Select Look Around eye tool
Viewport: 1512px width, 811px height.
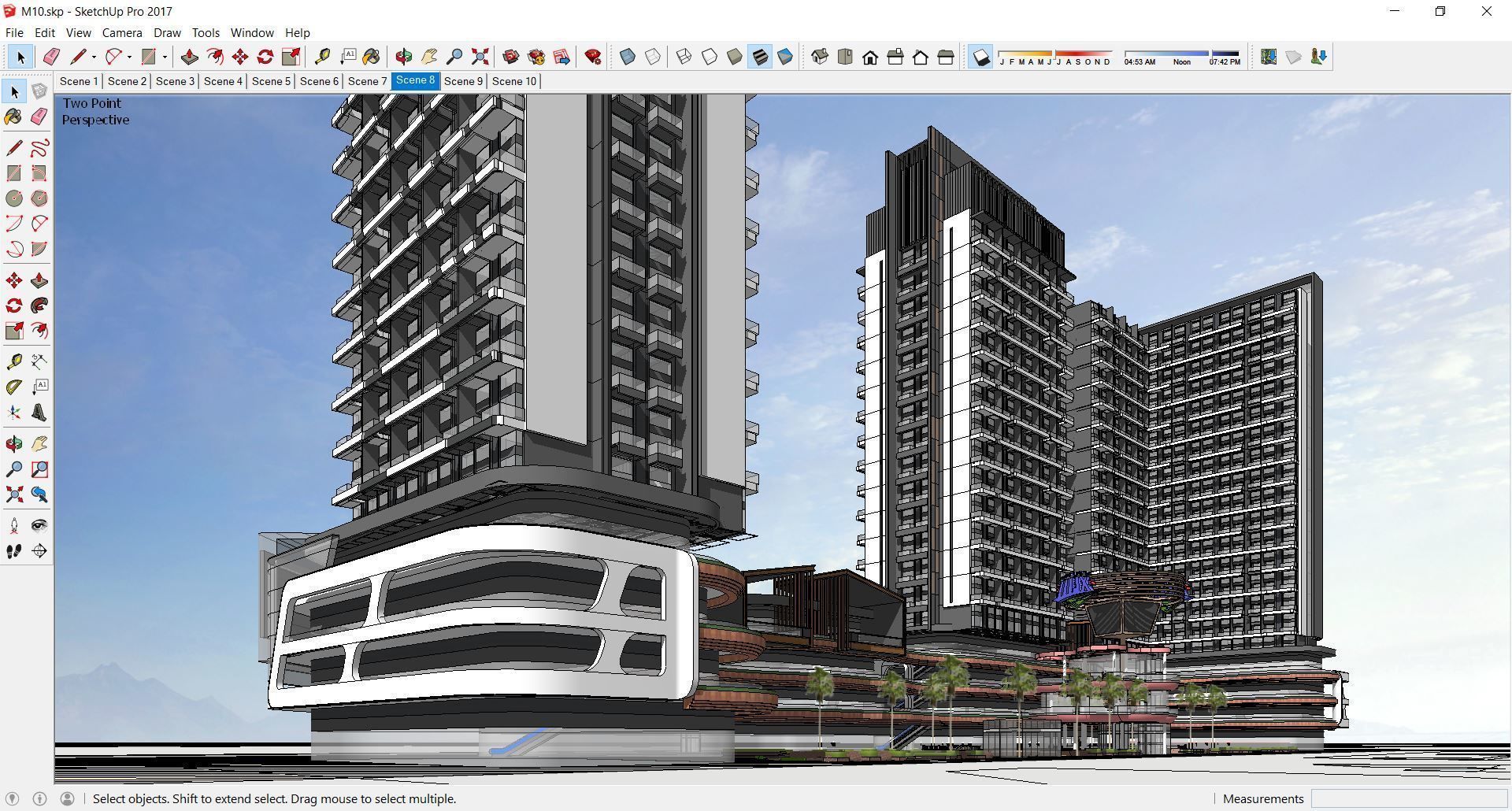pos(39,526)
